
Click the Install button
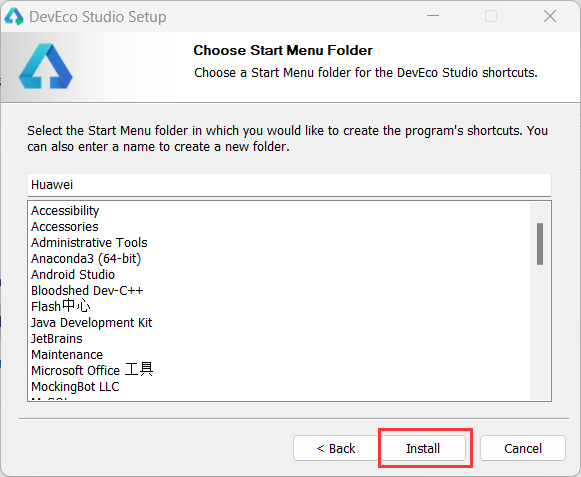423,448
